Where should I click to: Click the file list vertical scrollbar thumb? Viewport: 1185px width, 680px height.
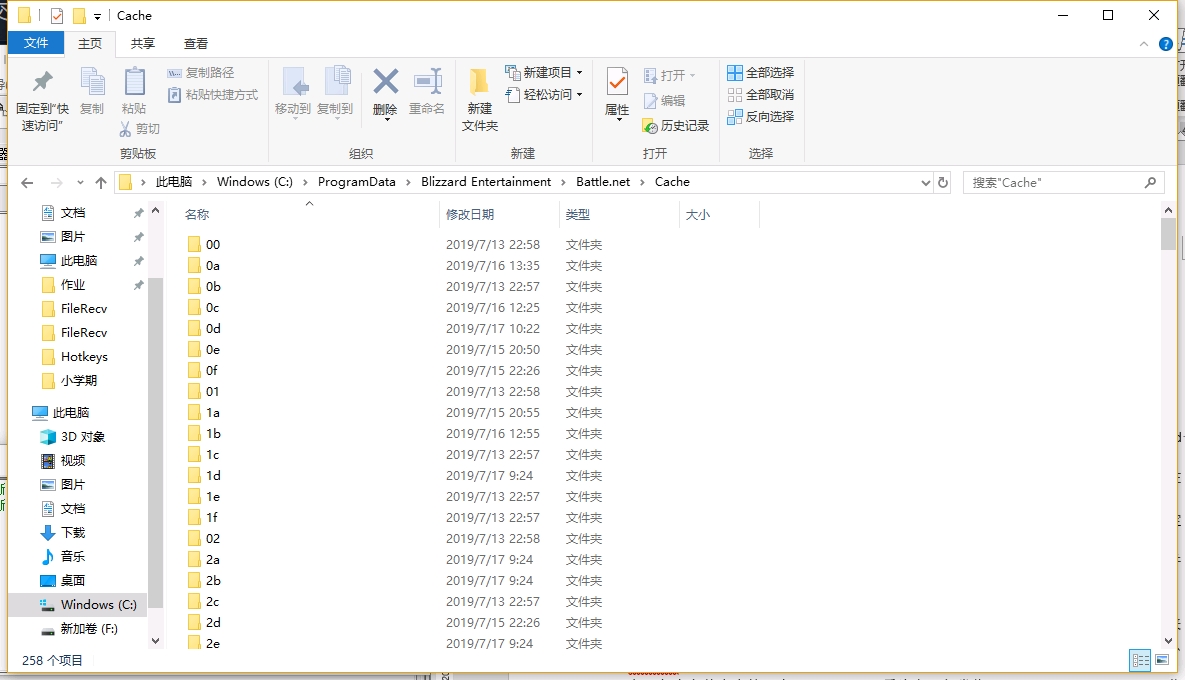[x=1168, y=234]
